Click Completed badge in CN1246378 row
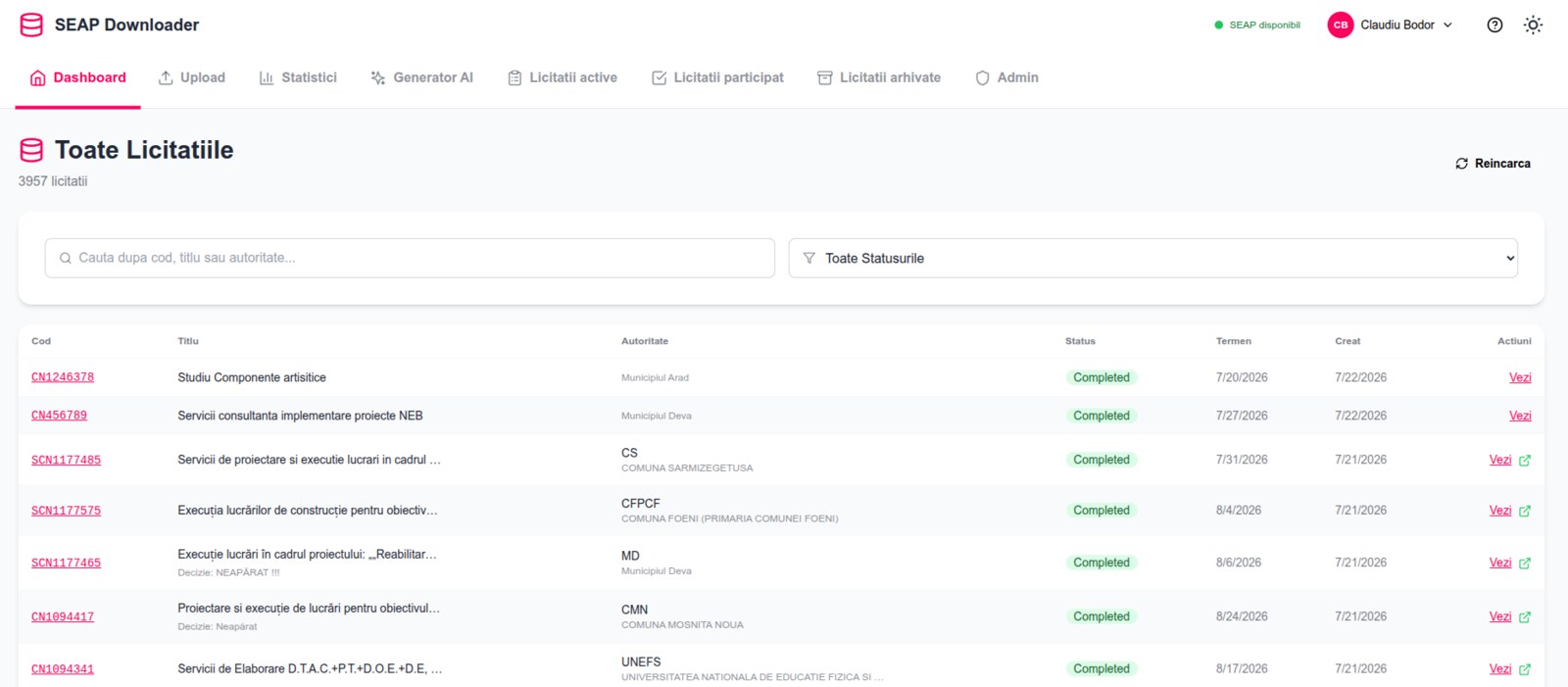 [1102, 377]
